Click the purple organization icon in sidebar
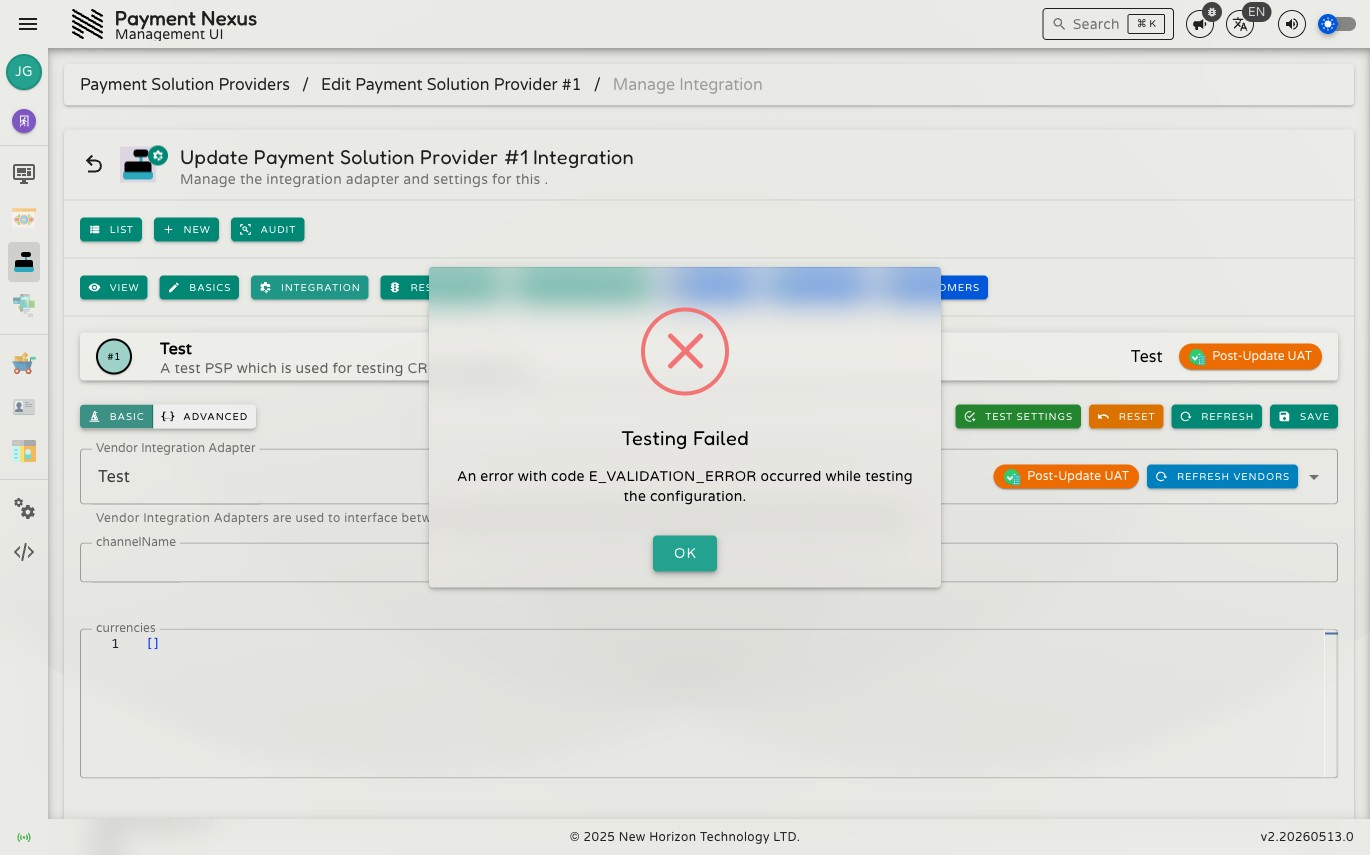1370x855 pixels. point(24,121)
